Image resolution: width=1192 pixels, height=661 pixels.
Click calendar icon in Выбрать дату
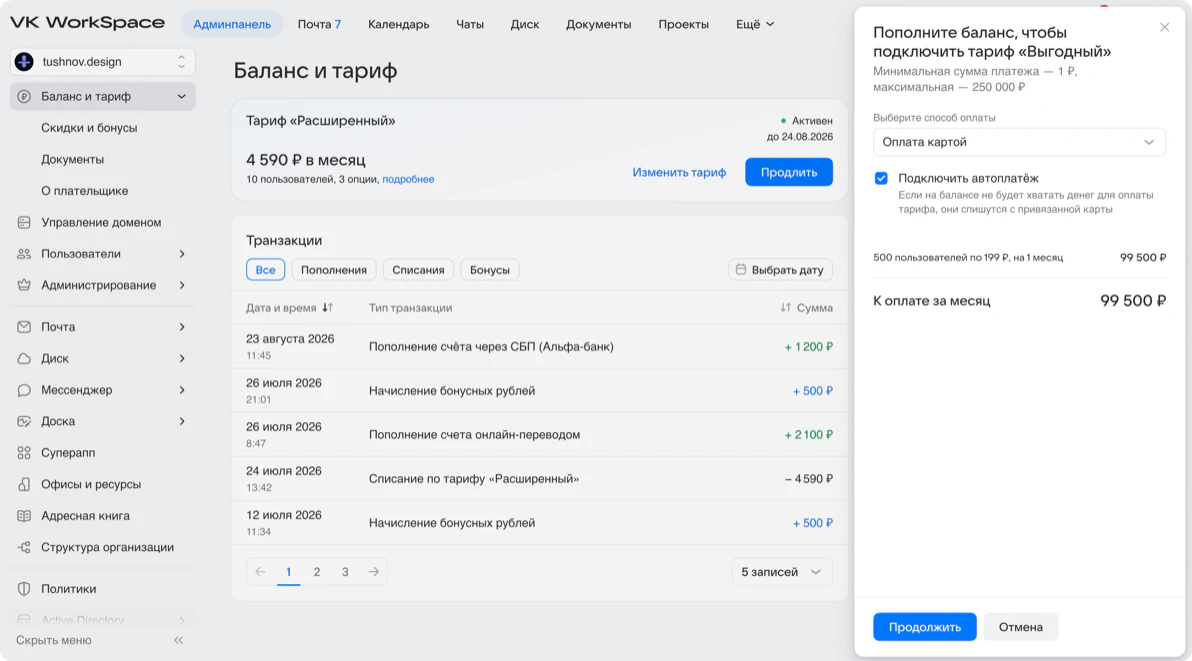coord(740,269)
